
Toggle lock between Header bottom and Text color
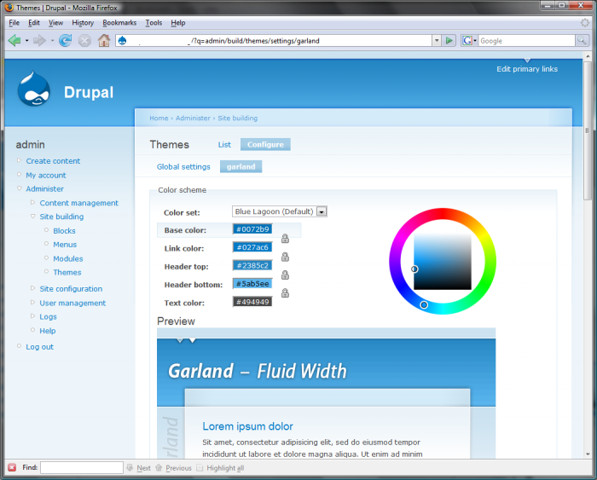point(285,293)
